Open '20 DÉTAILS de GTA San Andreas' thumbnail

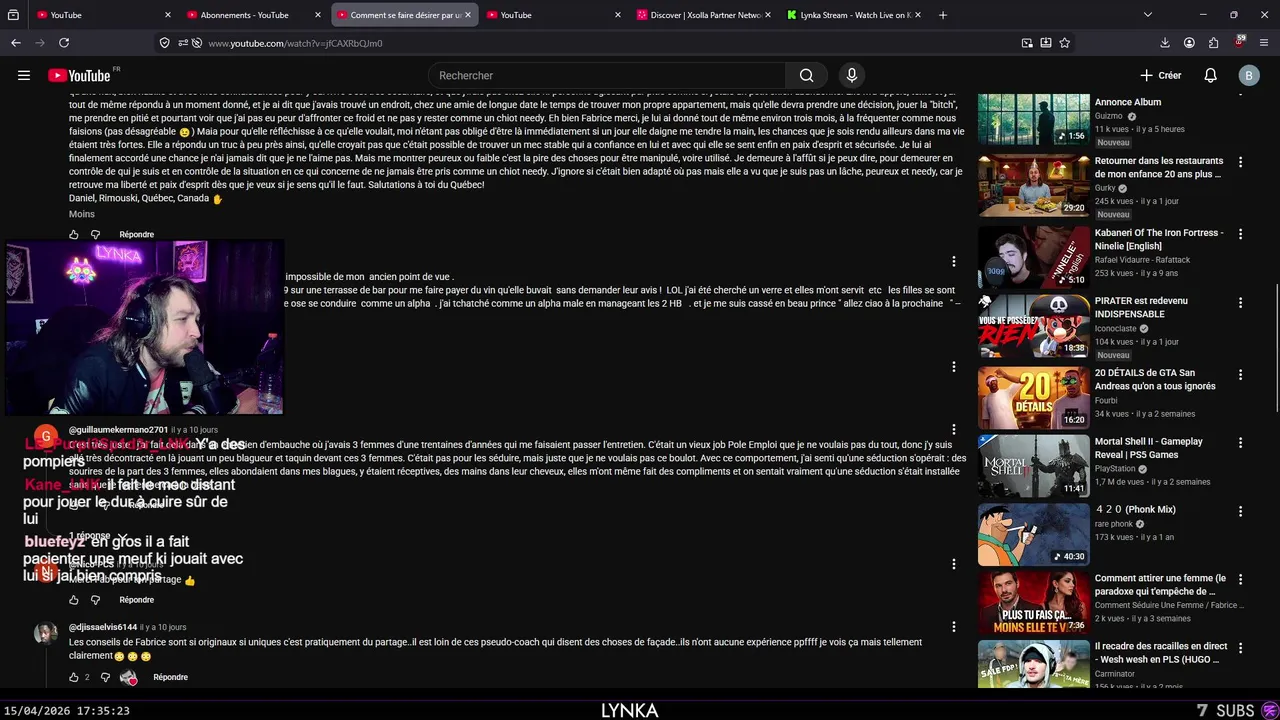click(1033, 397)
